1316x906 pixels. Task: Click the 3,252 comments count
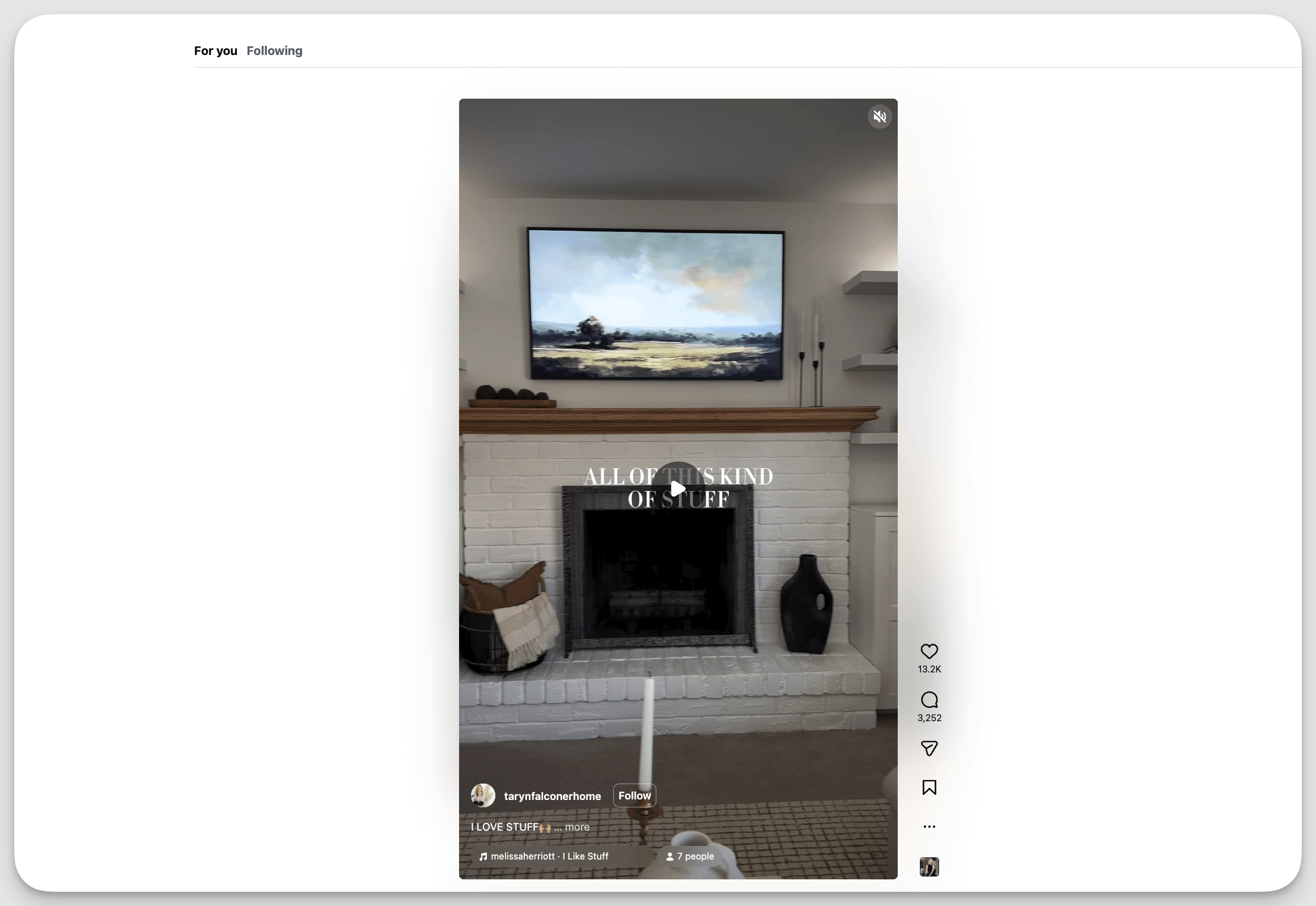tap(928, 718)
